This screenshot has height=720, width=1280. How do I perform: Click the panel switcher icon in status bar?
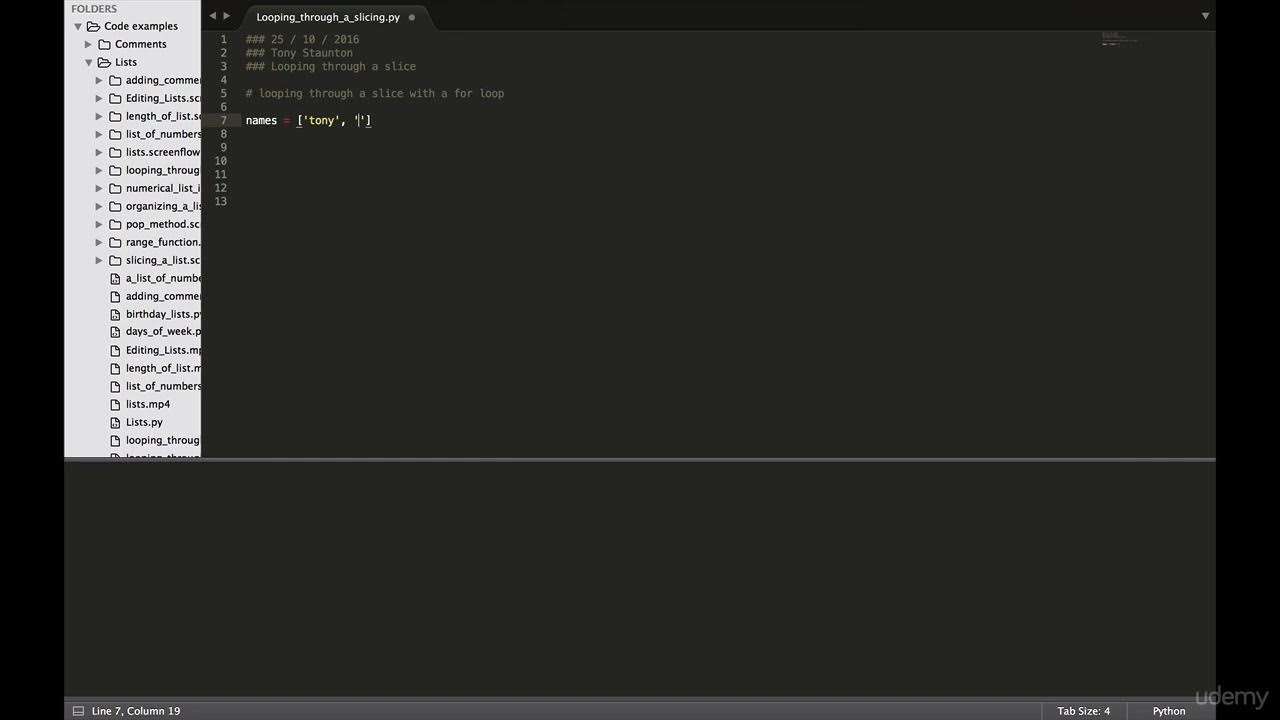pos(78,711)
